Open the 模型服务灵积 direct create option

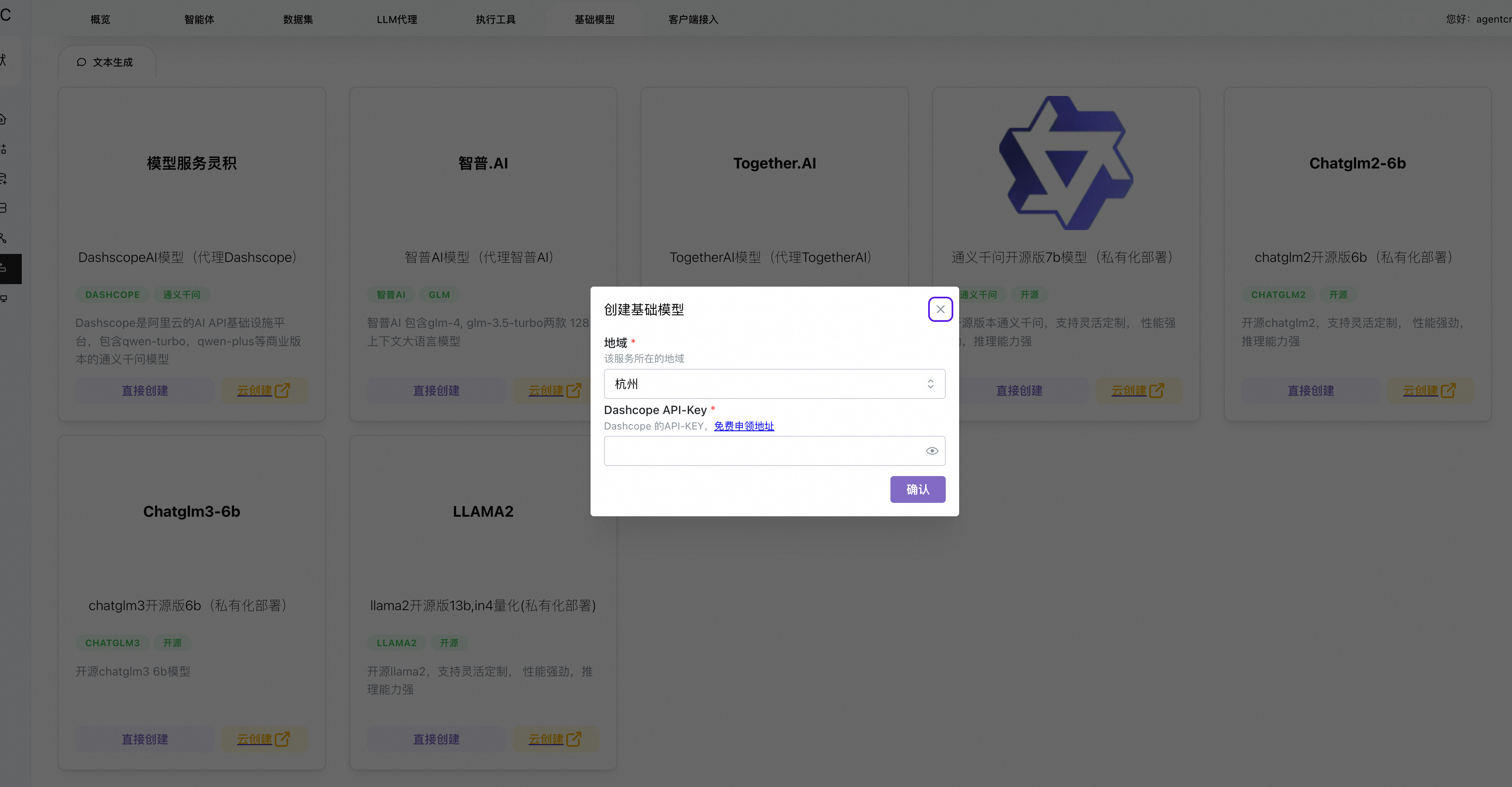tap(144, 390)
